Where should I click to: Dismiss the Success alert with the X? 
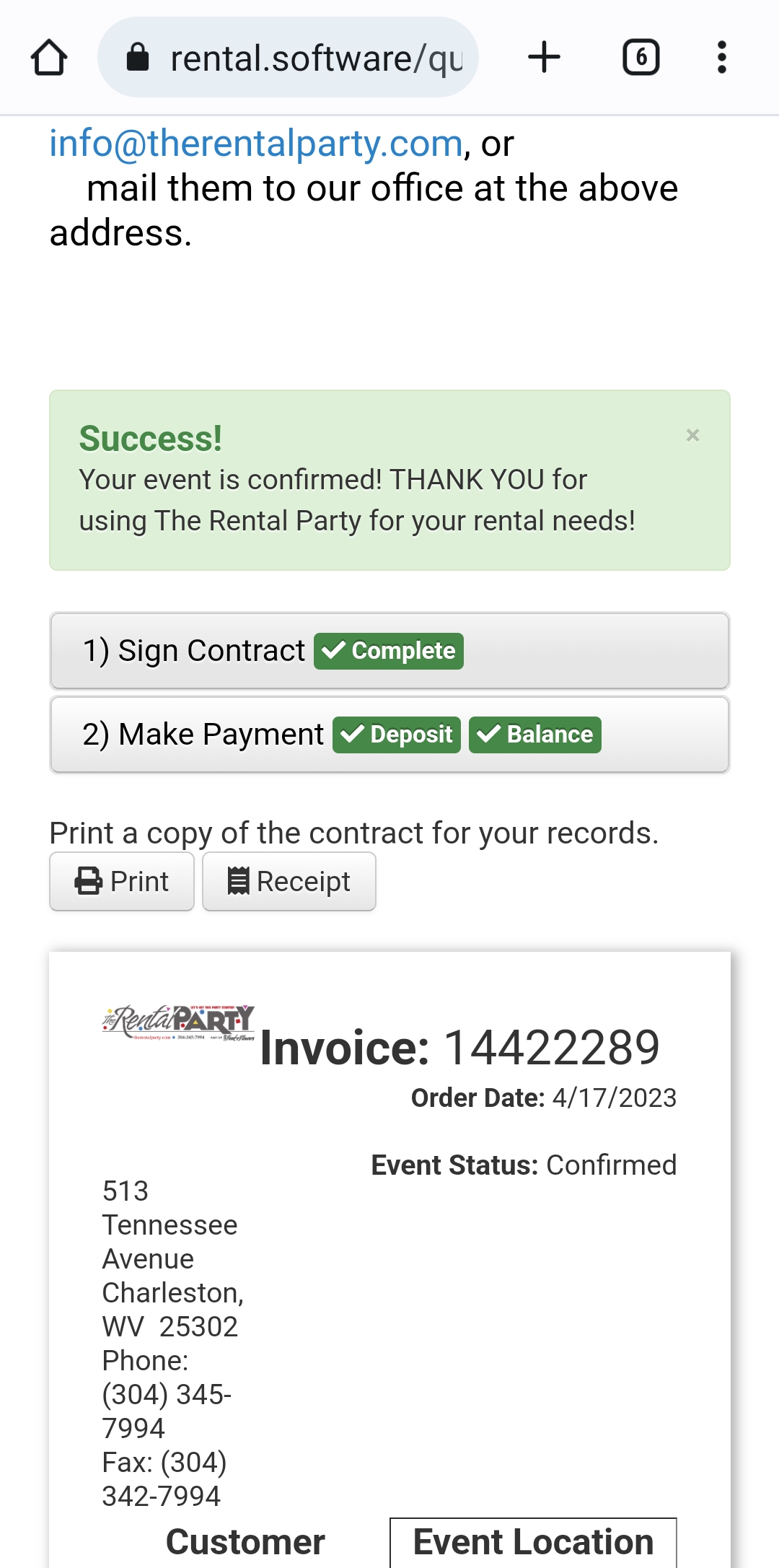[x=692, y=435]
